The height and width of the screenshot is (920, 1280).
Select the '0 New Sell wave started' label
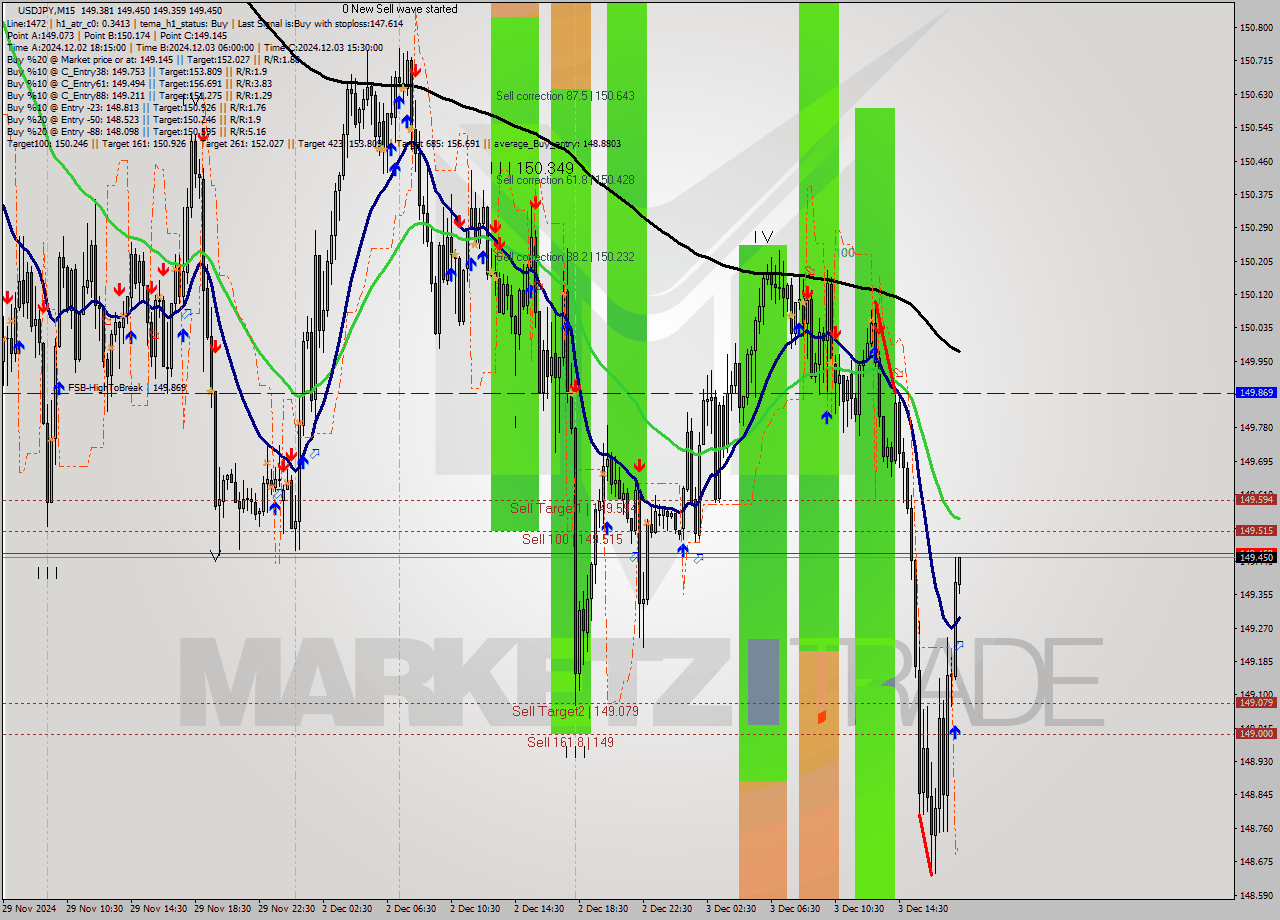coord(400,9)
